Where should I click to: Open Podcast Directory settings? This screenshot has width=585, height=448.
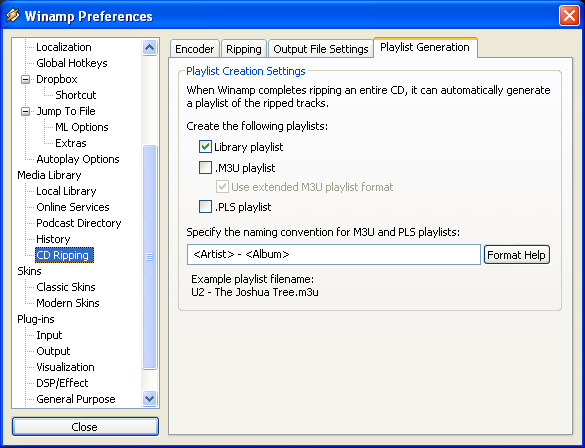[79, 223]
